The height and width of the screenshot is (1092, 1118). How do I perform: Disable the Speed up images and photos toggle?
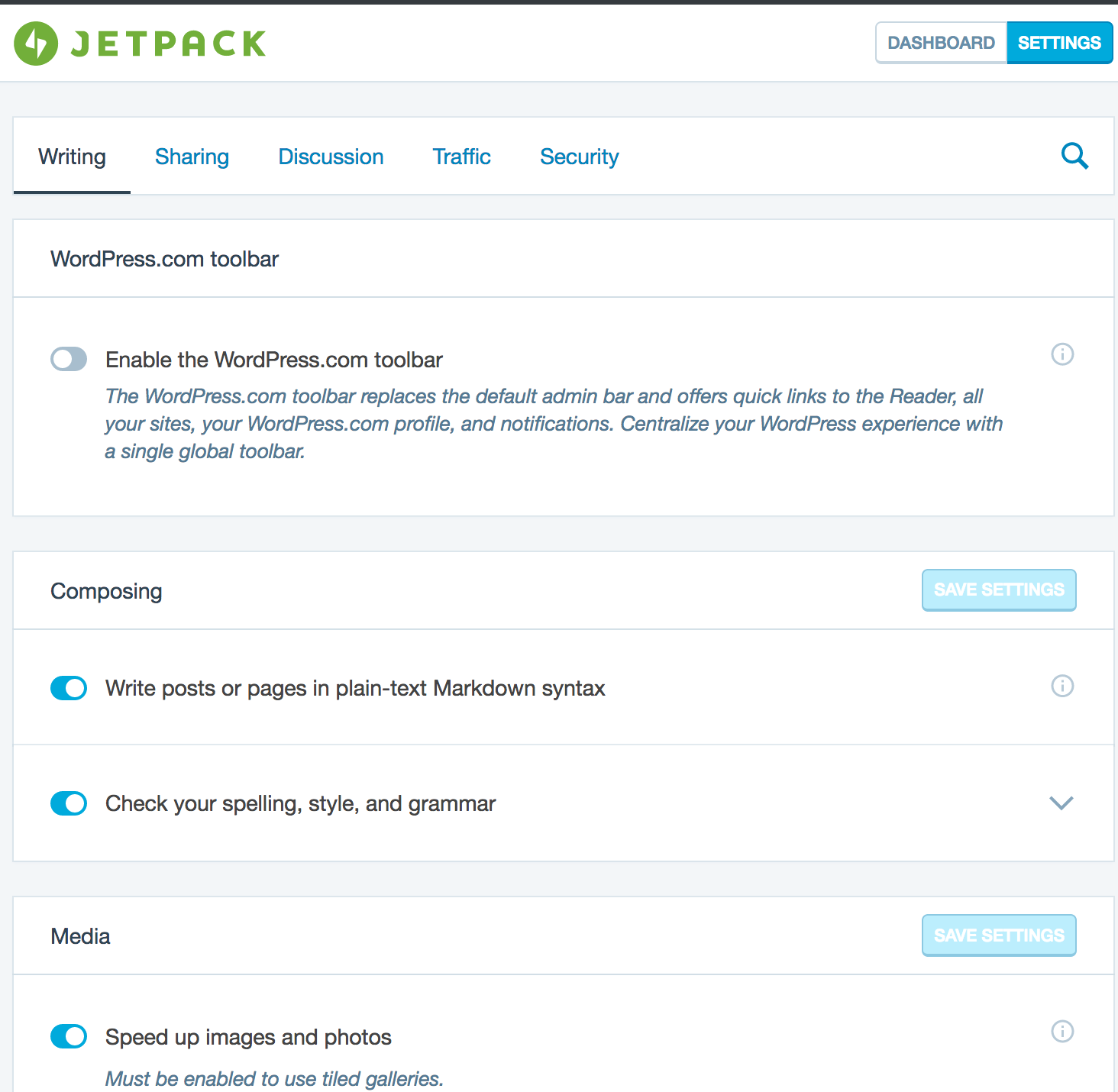69,1036
